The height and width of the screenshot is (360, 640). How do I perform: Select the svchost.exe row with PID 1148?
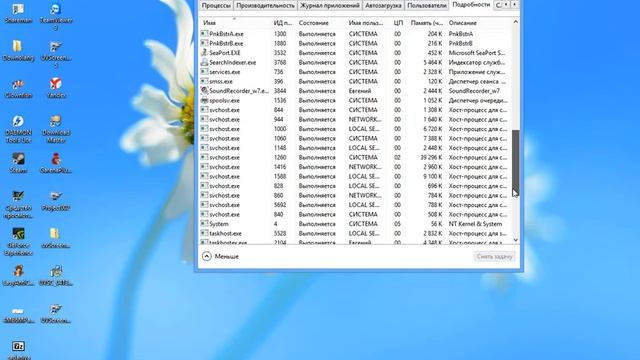pyautogui.click(x=355, y=148)
